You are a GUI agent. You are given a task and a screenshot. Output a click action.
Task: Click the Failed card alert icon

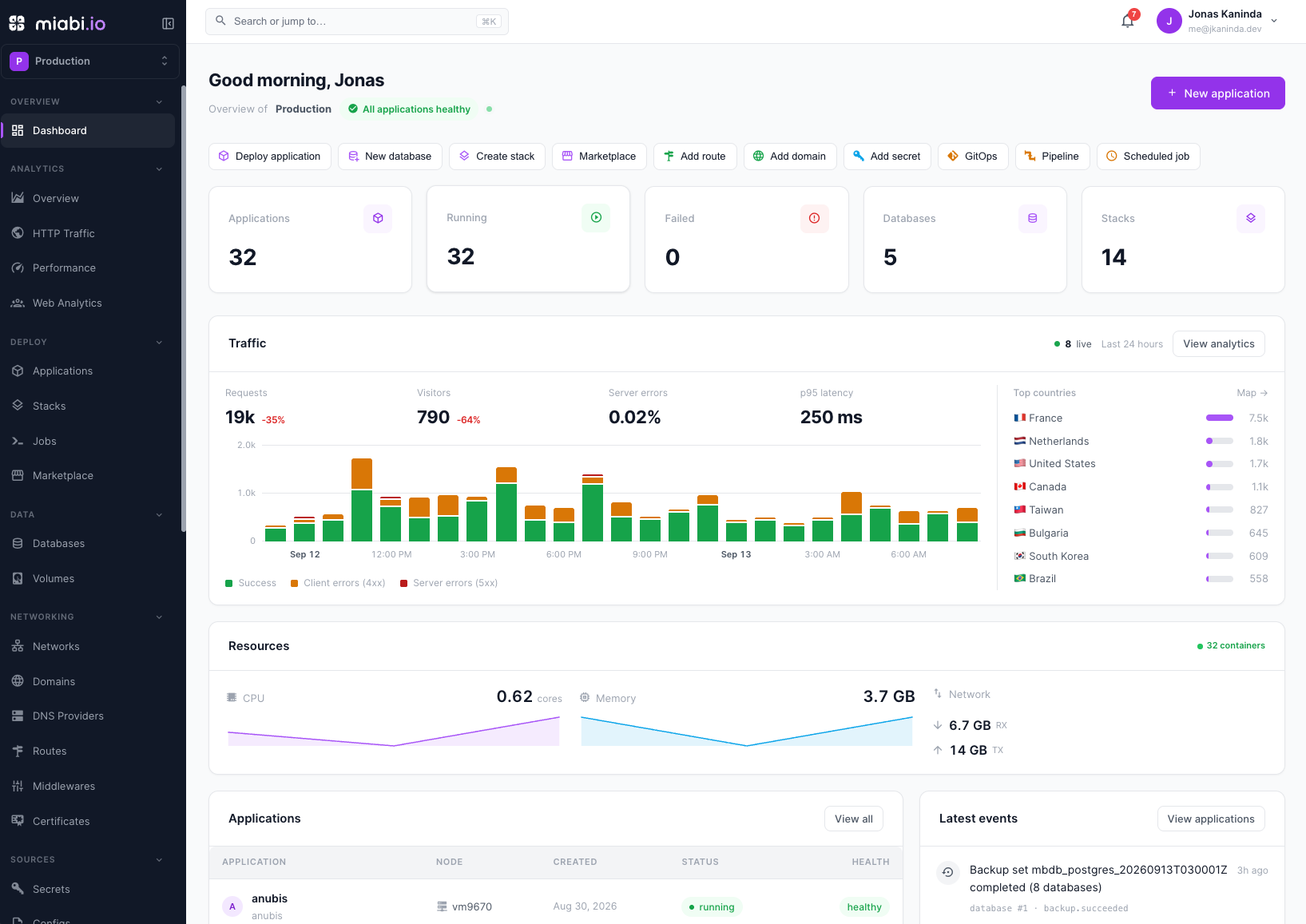[815, 218]
